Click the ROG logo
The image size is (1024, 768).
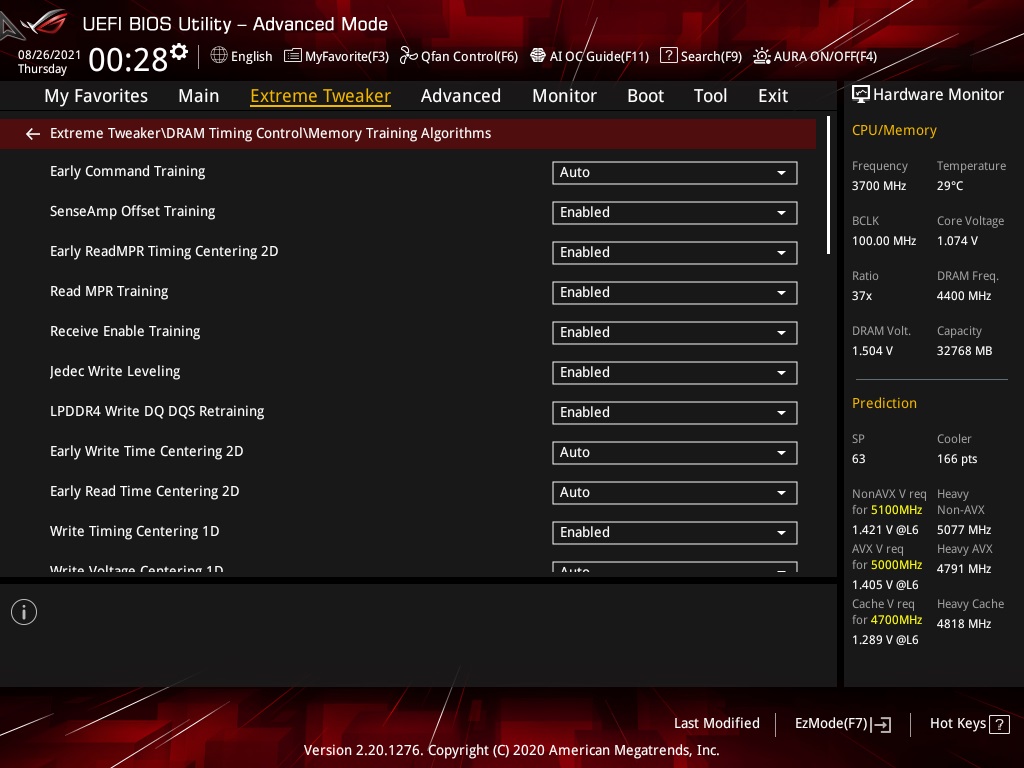pyautogui.click(x=44, y=22)
